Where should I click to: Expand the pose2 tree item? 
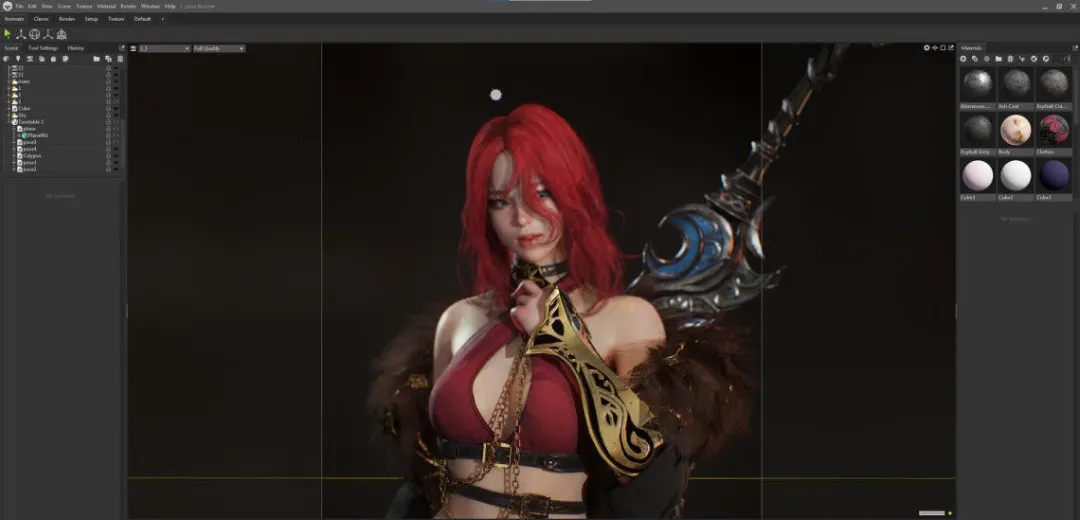[x=14, y=169]
